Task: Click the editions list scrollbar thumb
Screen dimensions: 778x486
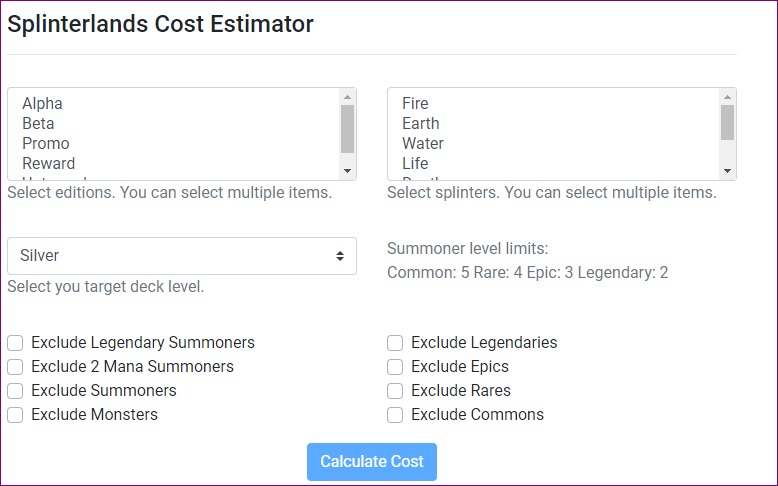Action: 347,129
